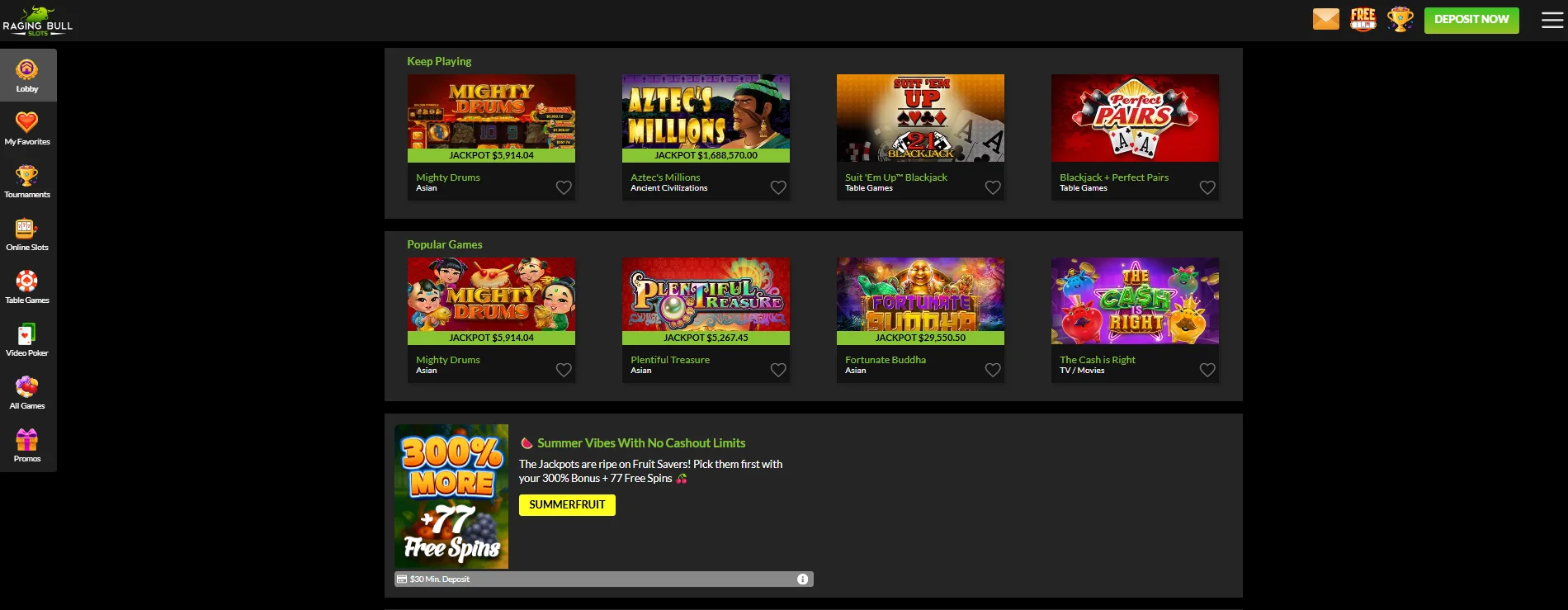Click the cherries emoji after Free Spins text
1568x610 pixels.
682,479
